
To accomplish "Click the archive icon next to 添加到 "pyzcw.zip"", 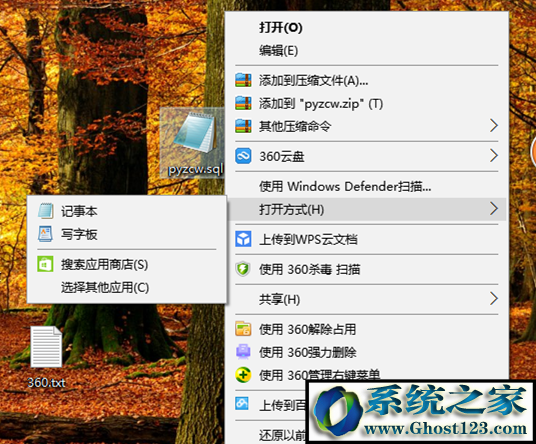I will (243, 103).
